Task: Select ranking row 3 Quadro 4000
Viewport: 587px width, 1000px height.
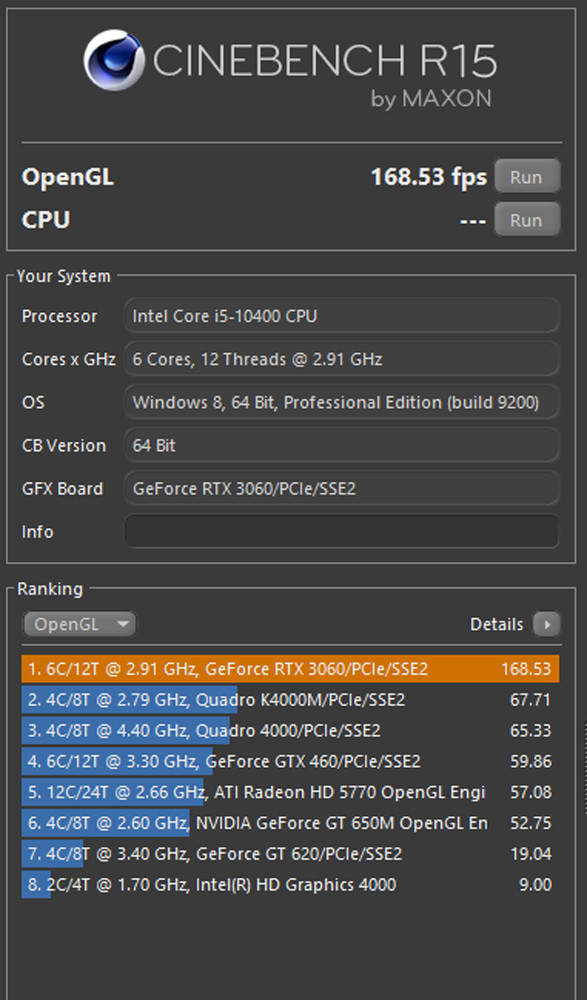Action: [290, 730]
